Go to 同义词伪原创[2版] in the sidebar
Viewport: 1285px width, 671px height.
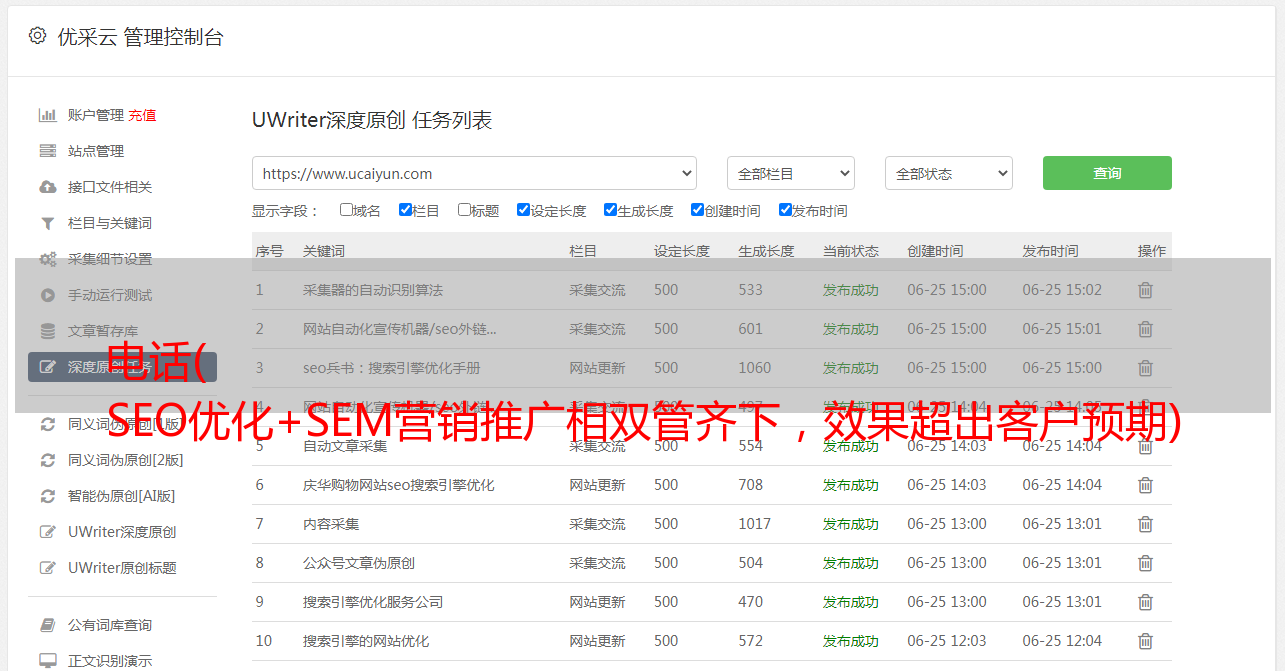click(125, 460)
